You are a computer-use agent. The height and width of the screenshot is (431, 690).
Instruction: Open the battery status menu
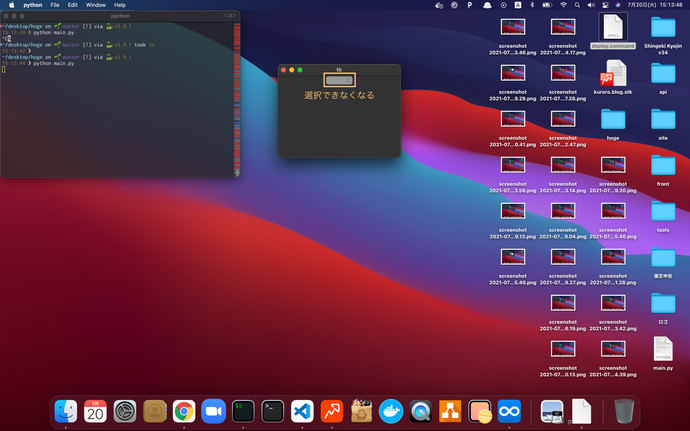coord(547,5)
